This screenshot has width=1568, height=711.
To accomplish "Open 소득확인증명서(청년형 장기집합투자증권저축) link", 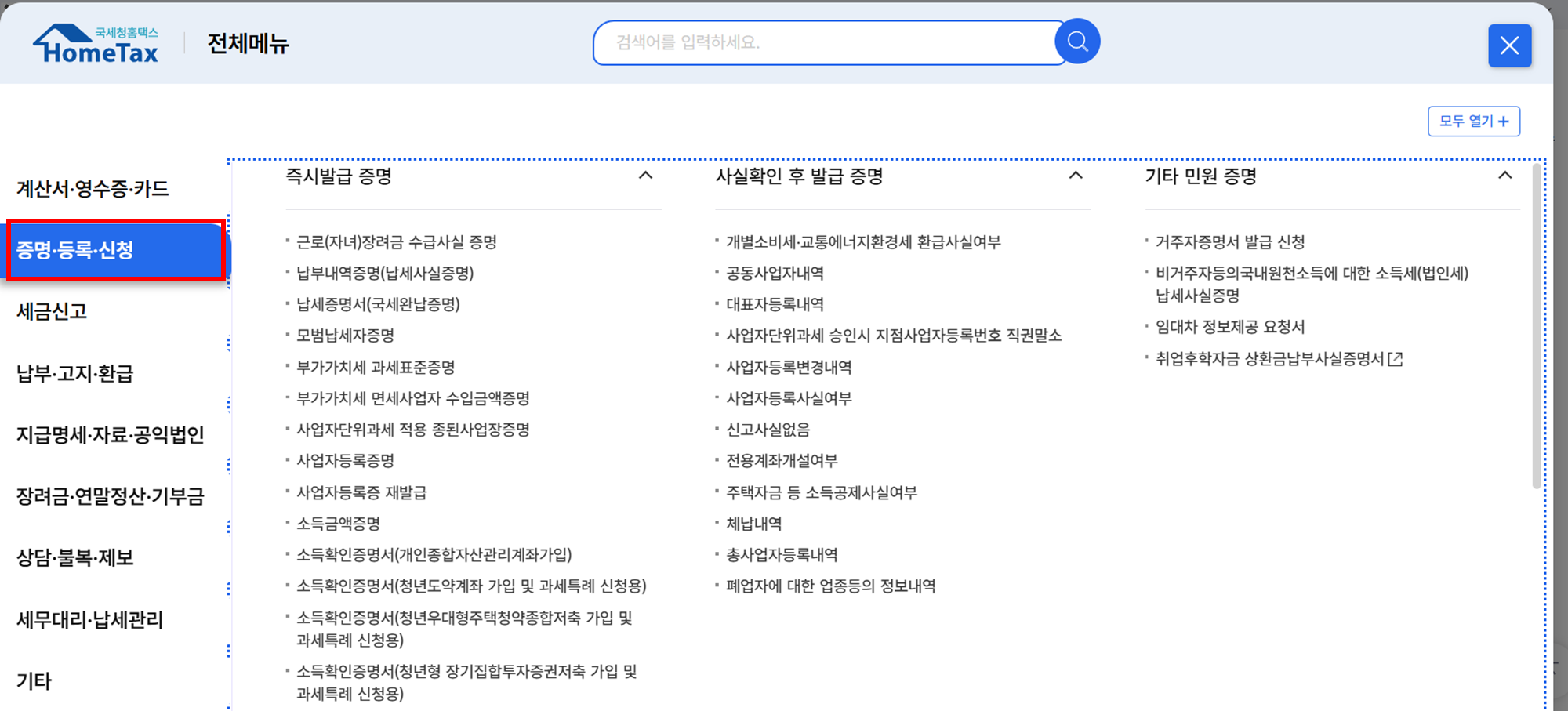I will coord(466,683).
